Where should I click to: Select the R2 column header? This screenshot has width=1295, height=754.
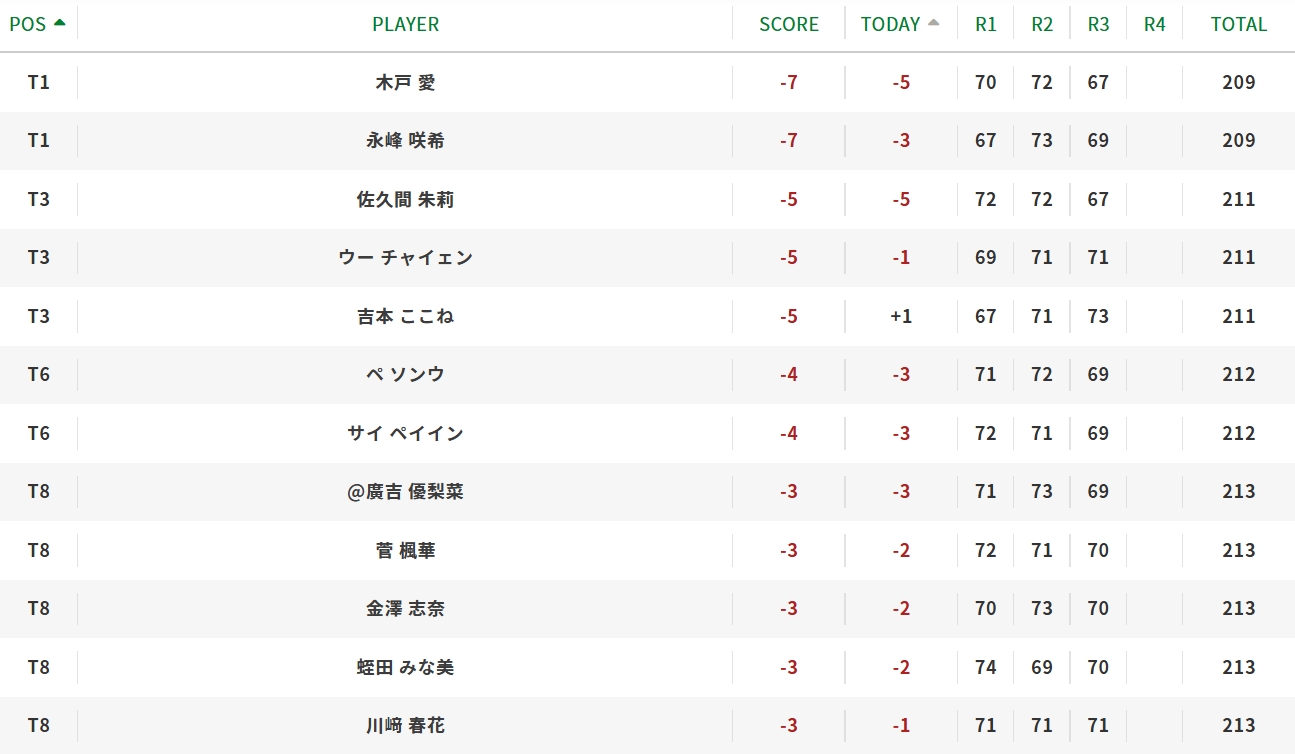tap(1042, 24)
